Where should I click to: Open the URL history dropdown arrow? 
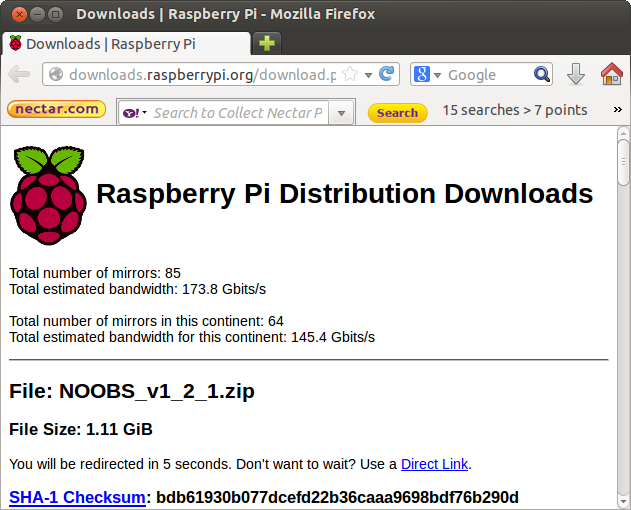pos(368,75)
